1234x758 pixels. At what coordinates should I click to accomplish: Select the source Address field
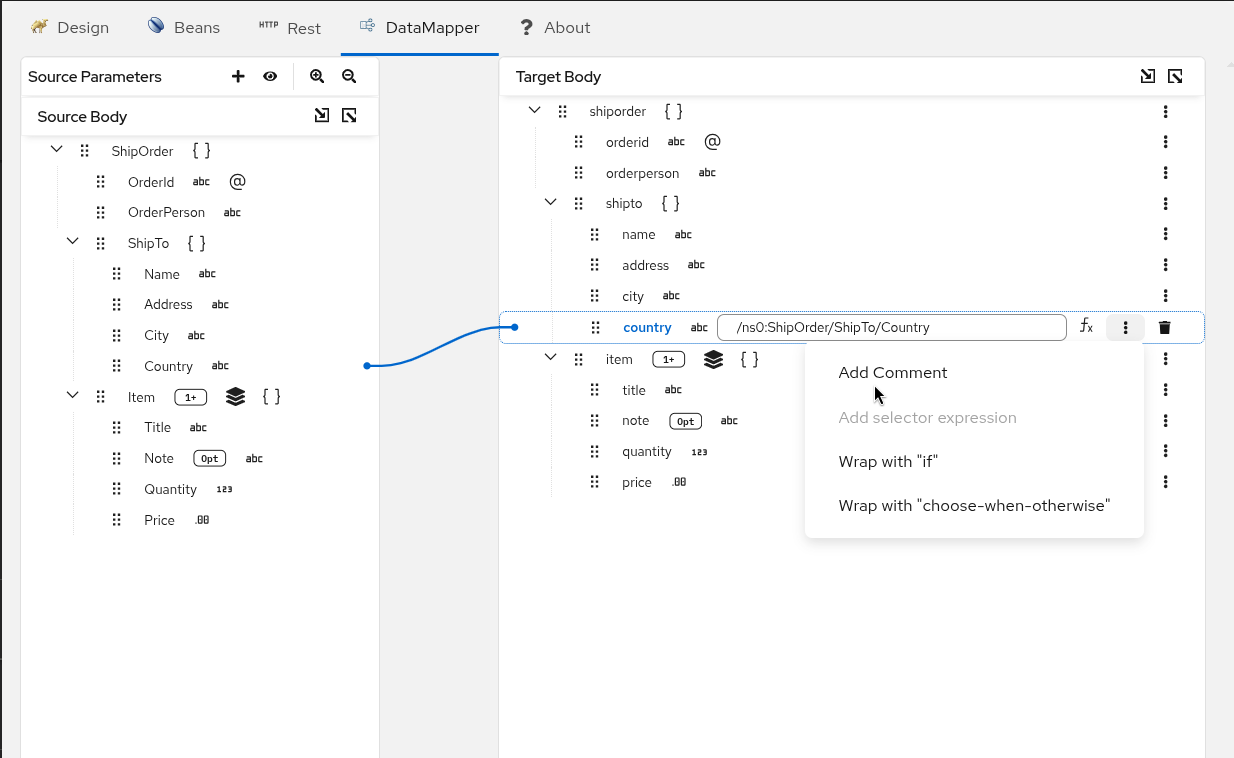click(168, 304)
